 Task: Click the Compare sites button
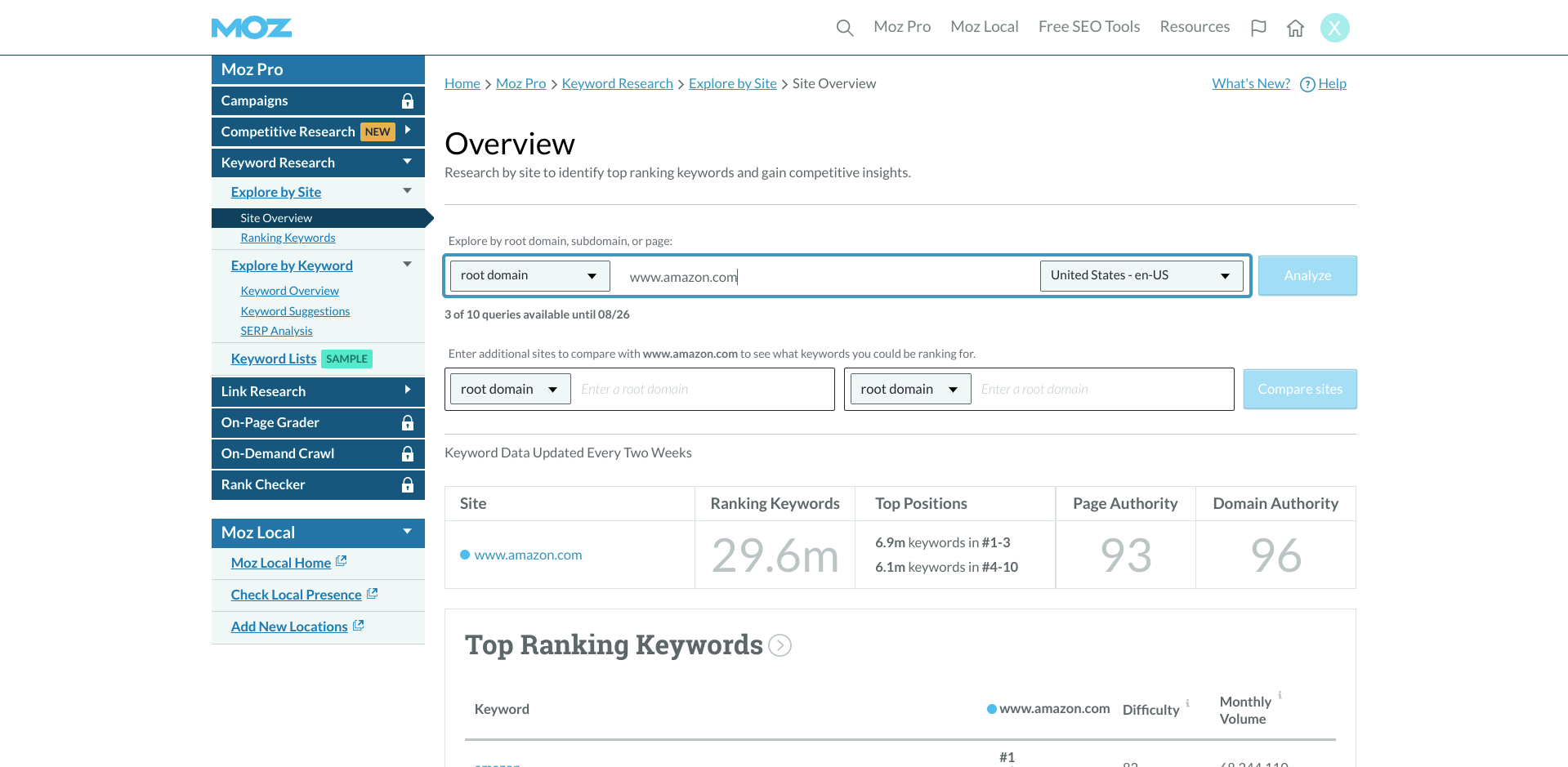(x=1300, y=389)
